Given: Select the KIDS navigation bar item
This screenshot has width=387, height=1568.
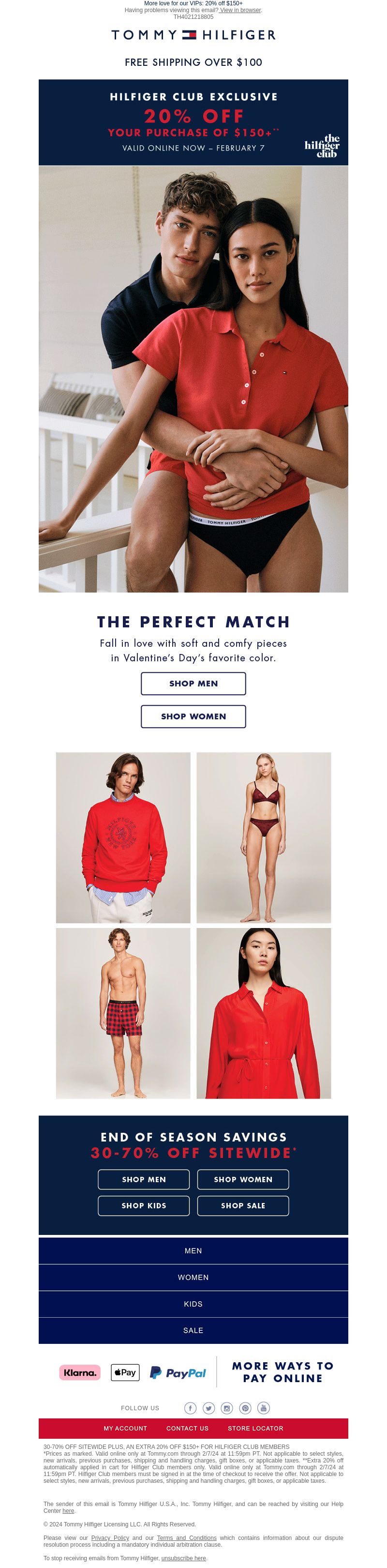Looking at the screenshot, I should tap(193, 1304).
